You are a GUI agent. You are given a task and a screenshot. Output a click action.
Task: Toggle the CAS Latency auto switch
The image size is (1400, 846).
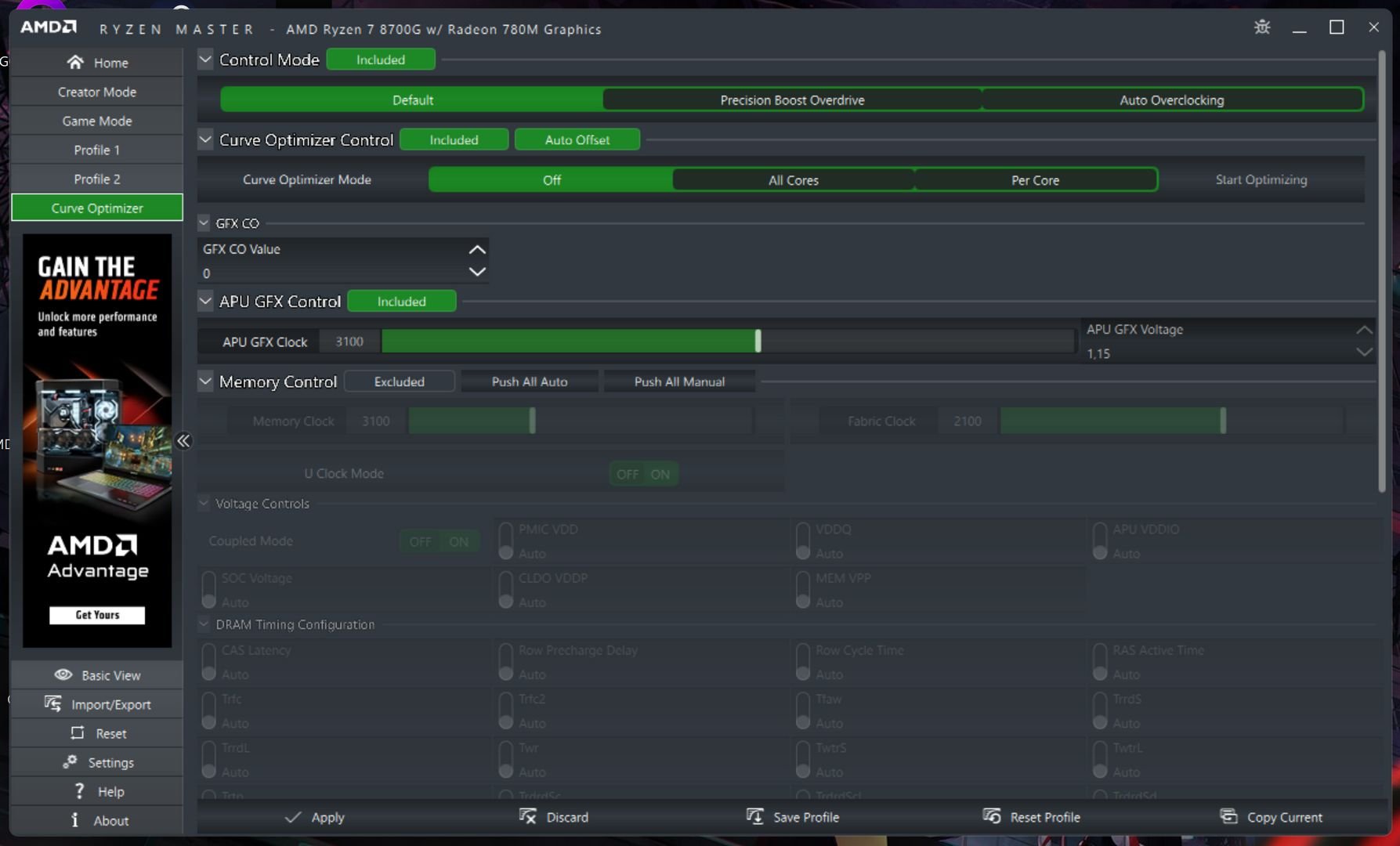point(208,663)
